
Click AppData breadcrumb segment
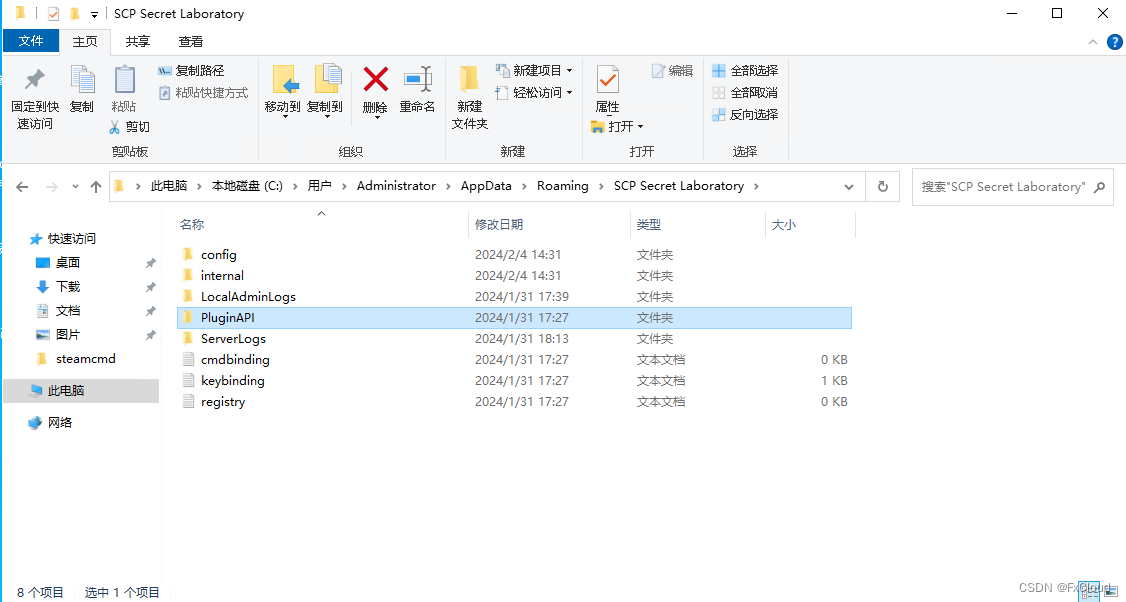point(486,186)
